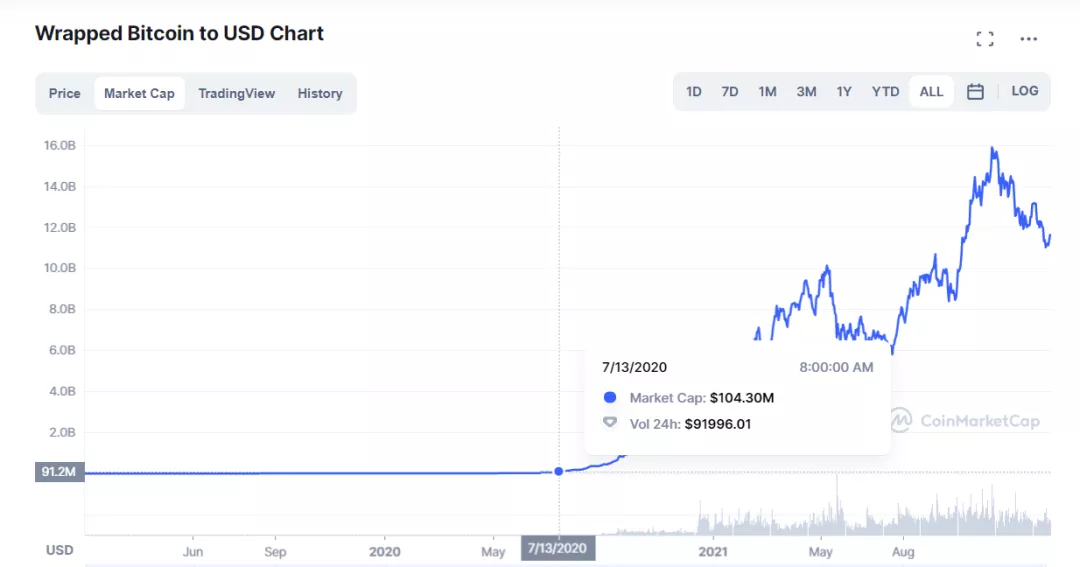Image resolution: width=1080 pixels, height=567 pixels.
Task: Click the blue Market Cap legend dot
Action: coord(610,398)
